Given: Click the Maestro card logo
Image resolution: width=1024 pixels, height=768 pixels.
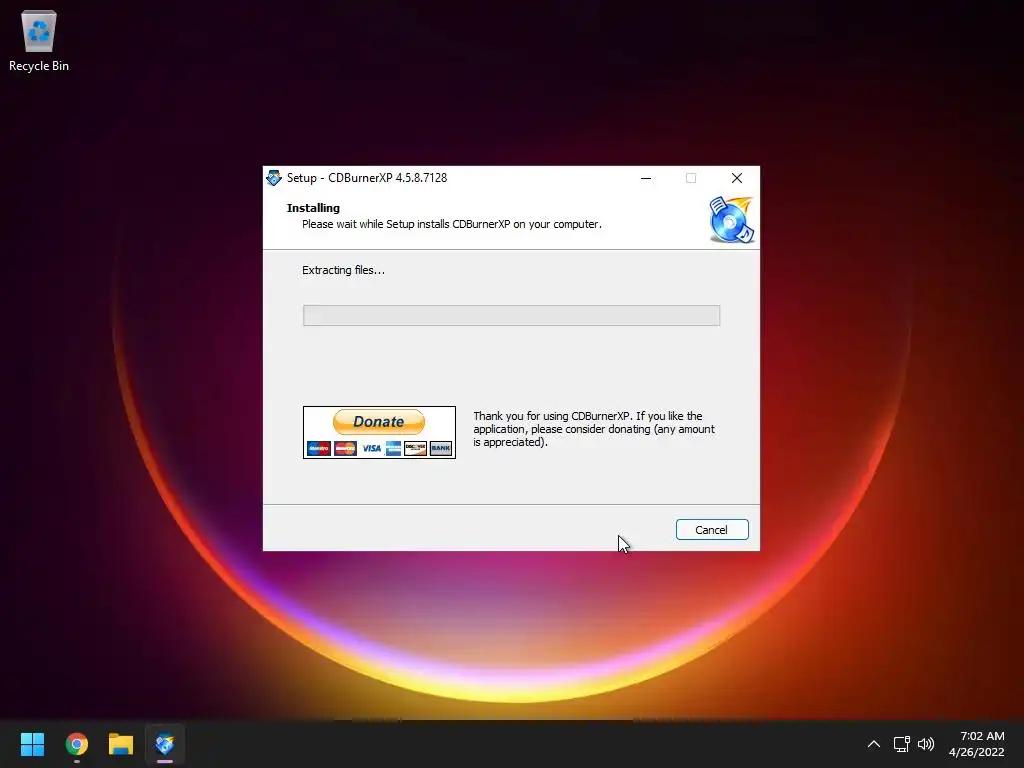Looking at the screenshot, I should 319,448.
